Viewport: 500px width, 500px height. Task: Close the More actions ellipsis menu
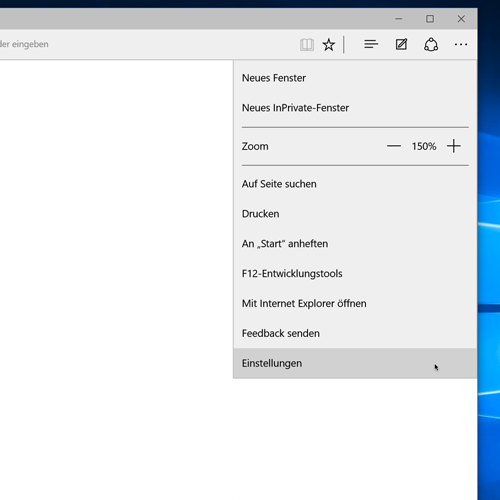click(461, 44)
